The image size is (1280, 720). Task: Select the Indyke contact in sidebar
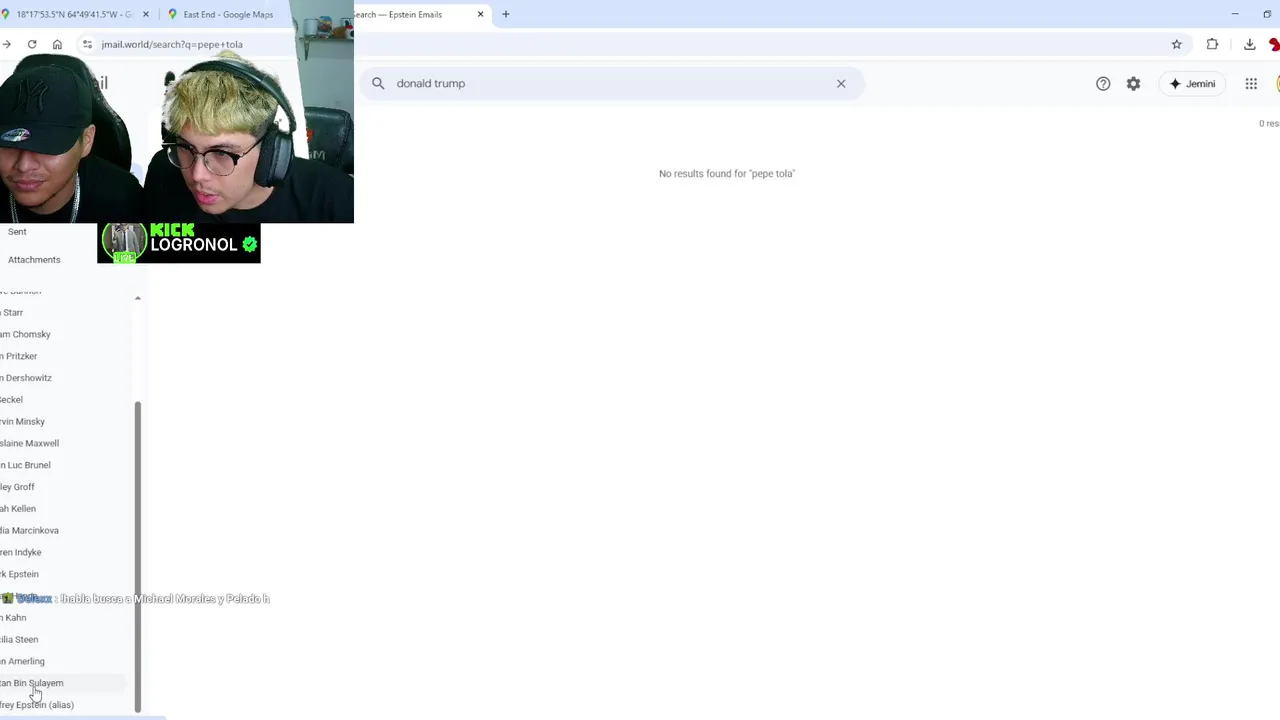pos(21,553)
